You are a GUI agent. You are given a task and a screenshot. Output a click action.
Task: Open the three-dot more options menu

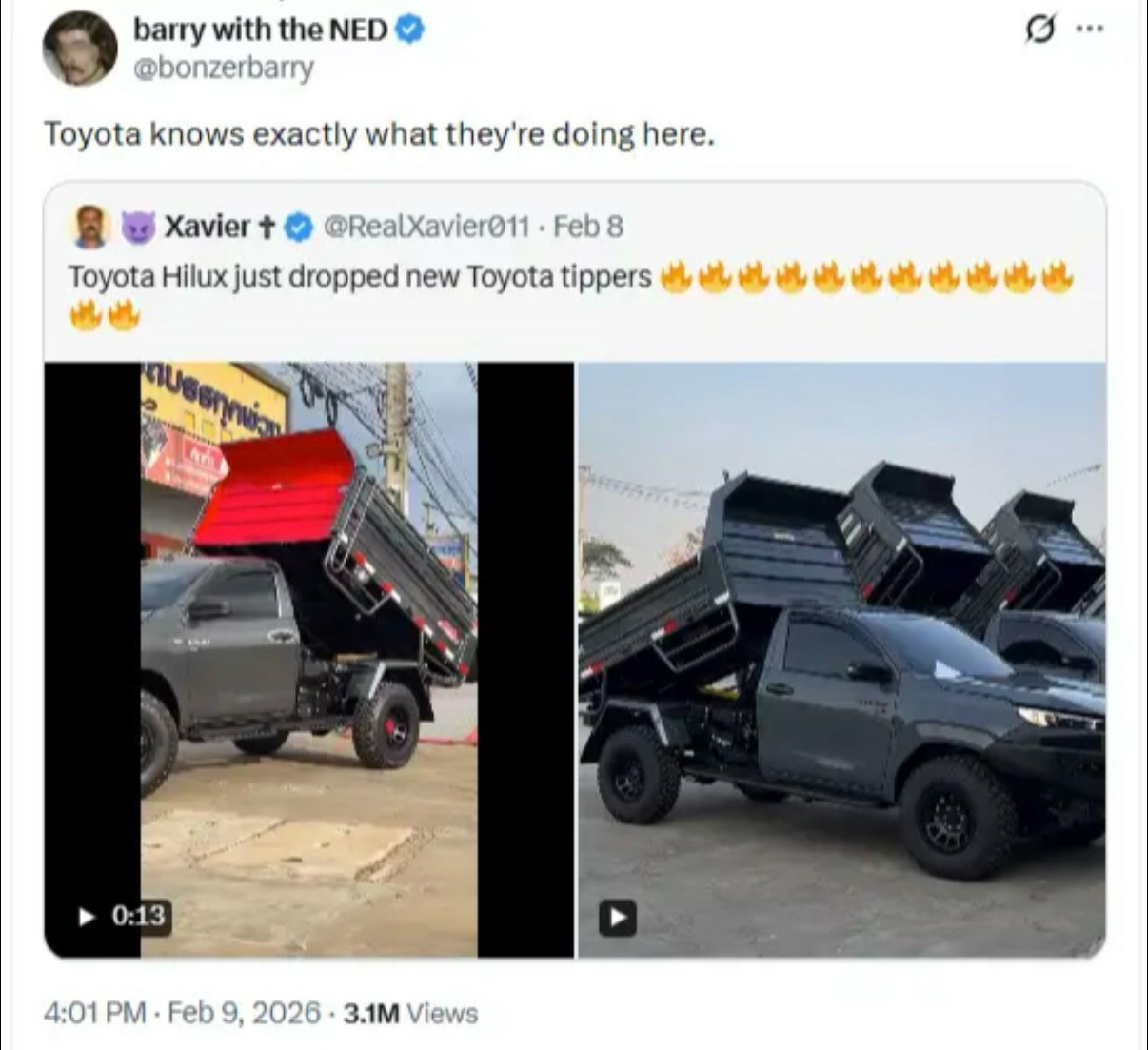(1089, 29)
